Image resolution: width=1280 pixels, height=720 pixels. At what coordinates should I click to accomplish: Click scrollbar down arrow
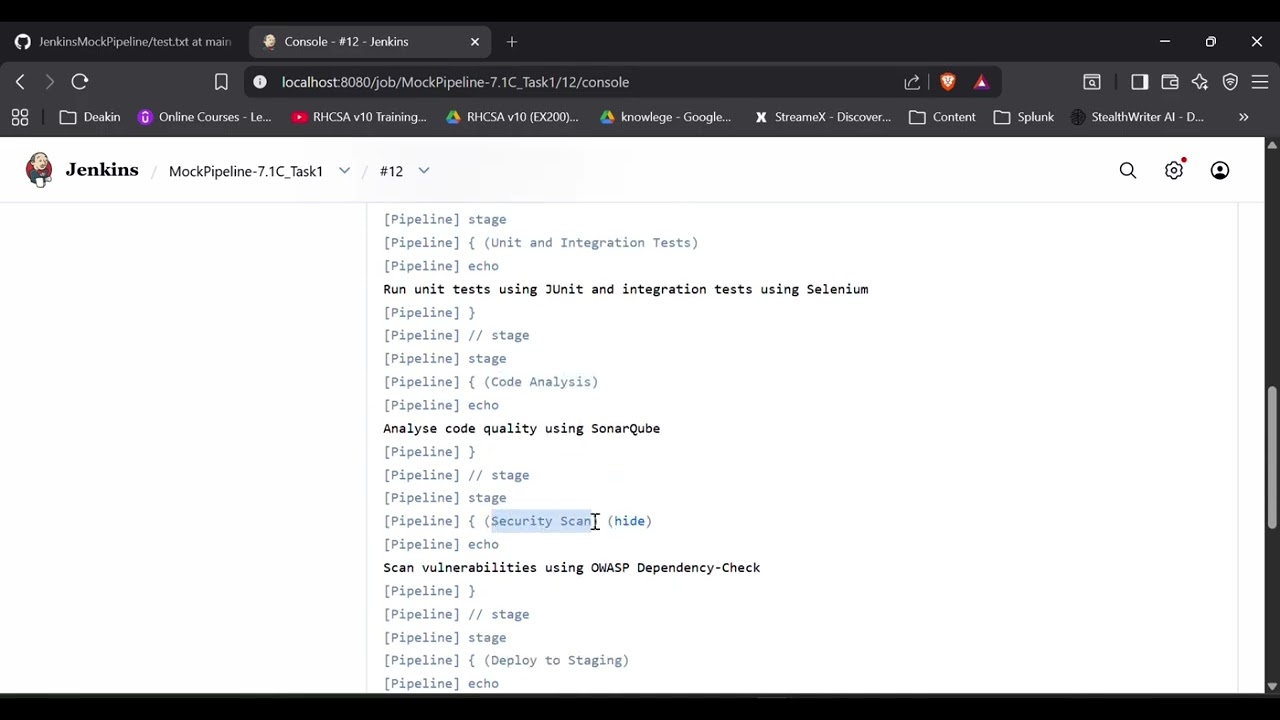point(1272,686)
